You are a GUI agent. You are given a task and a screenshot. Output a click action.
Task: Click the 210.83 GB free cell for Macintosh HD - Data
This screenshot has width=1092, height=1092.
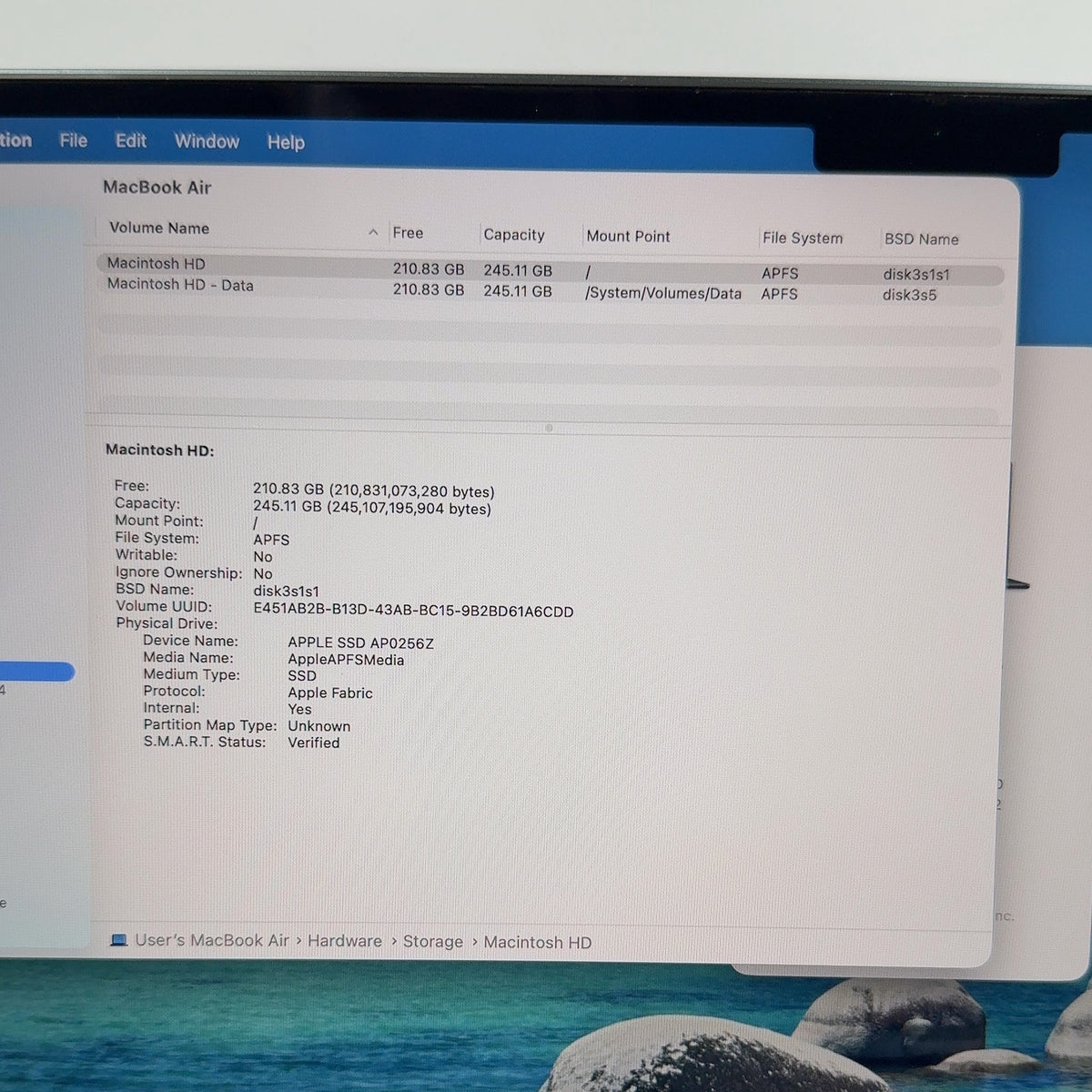(429, 289)
